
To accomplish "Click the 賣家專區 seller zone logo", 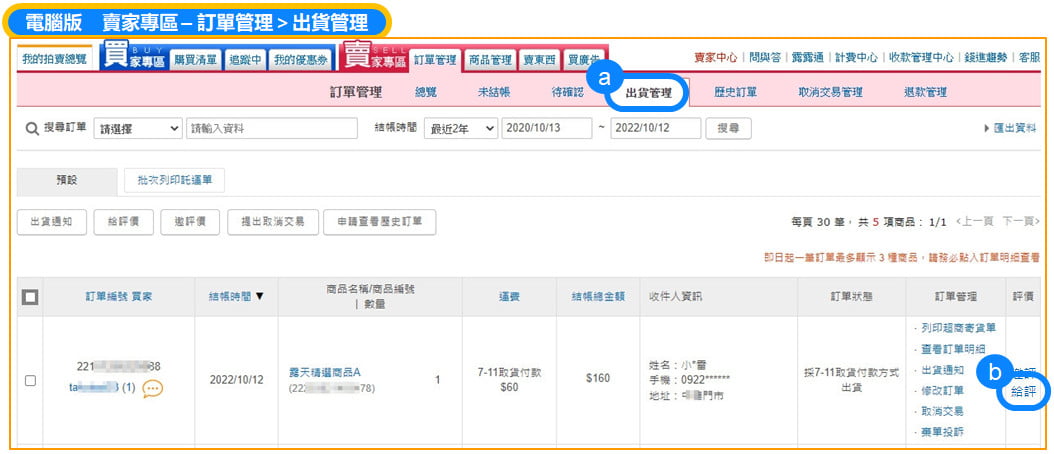I will (x=375, y=59).
